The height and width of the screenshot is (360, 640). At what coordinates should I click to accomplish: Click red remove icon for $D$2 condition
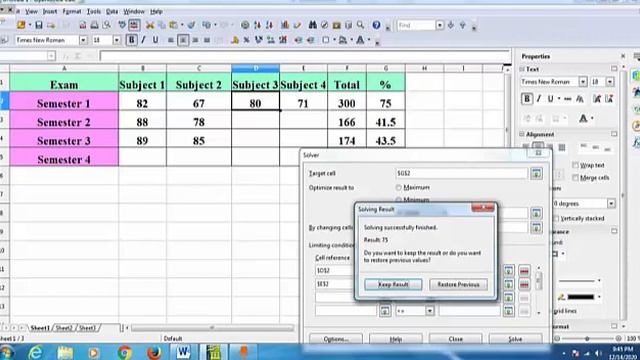tap(524, 271)
